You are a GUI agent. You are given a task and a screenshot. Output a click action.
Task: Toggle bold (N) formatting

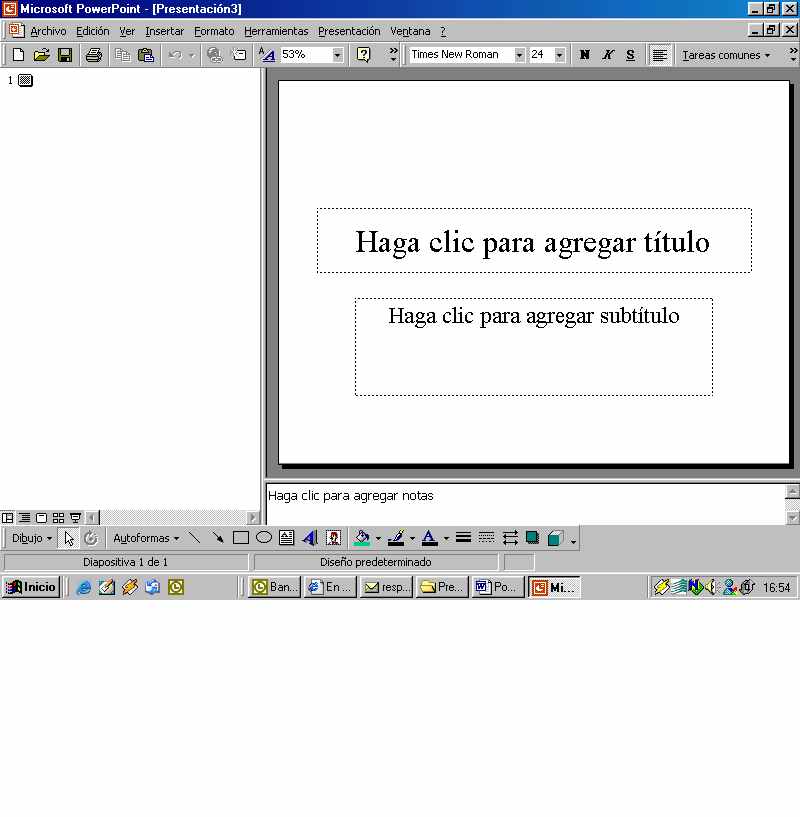(x=585, y=55)
